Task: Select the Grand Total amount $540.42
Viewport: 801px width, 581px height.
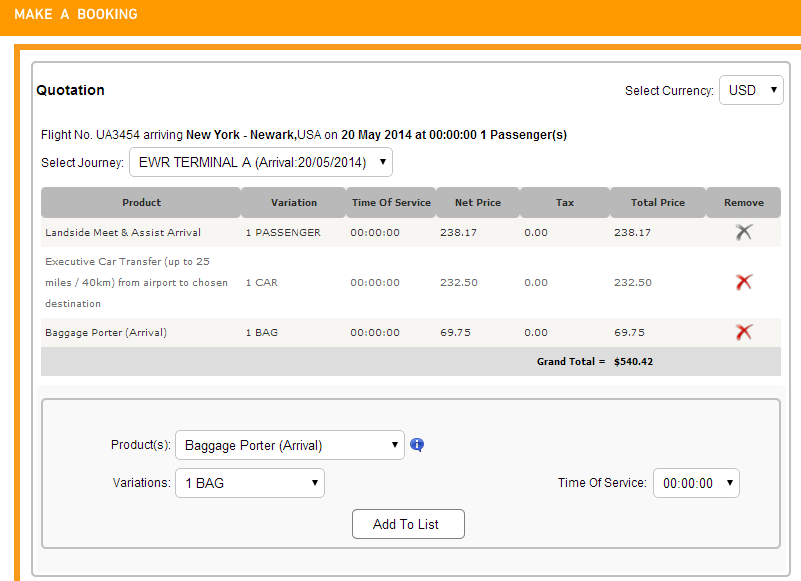Action: click(x=633, y=362)
